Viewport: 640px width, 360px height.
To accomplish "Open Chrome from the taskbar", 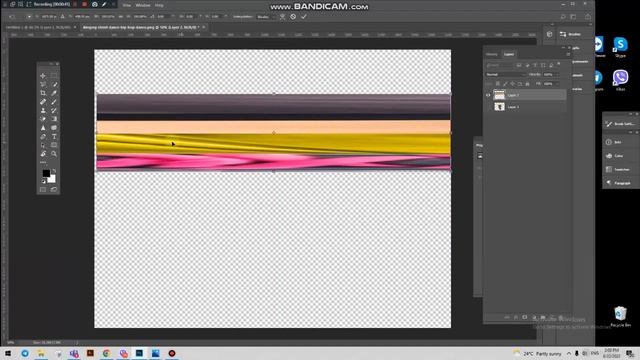I will click(107, 353).
